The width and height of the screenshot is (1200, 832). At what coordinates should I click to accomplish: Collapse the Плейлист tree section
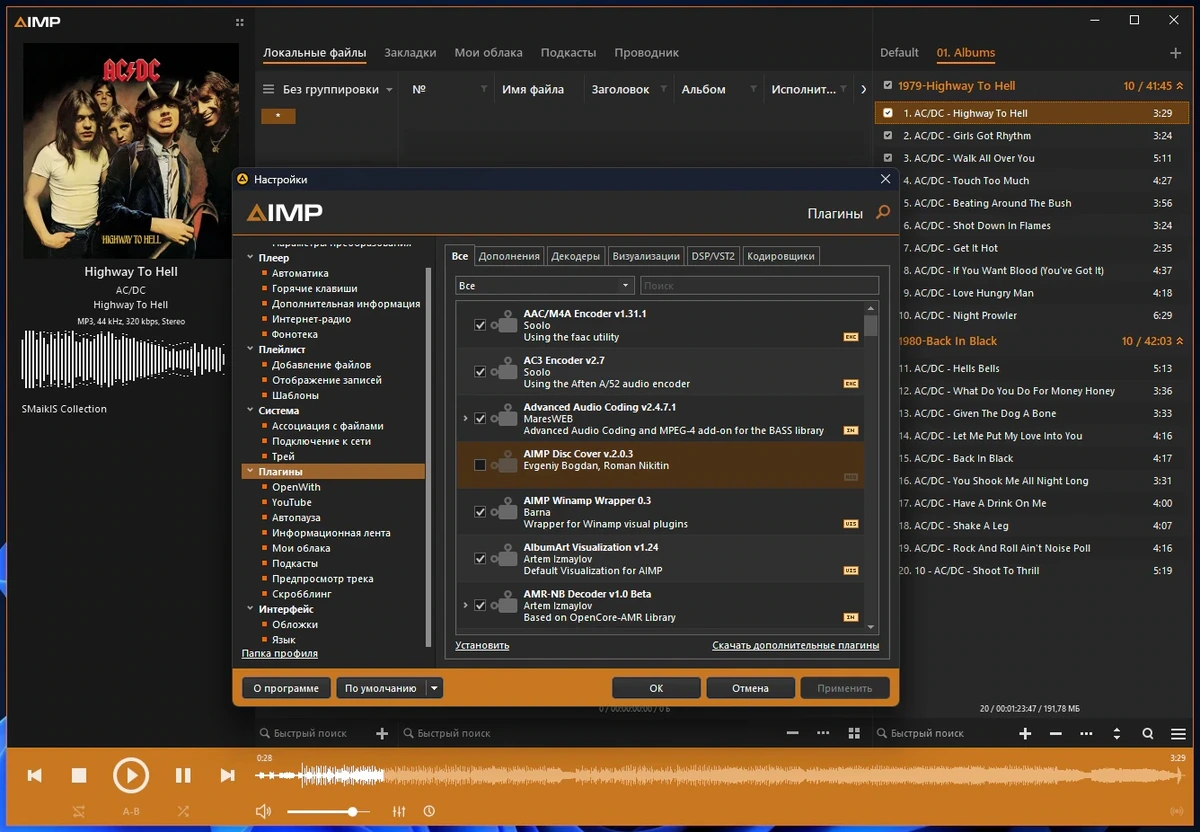point(250,350)
